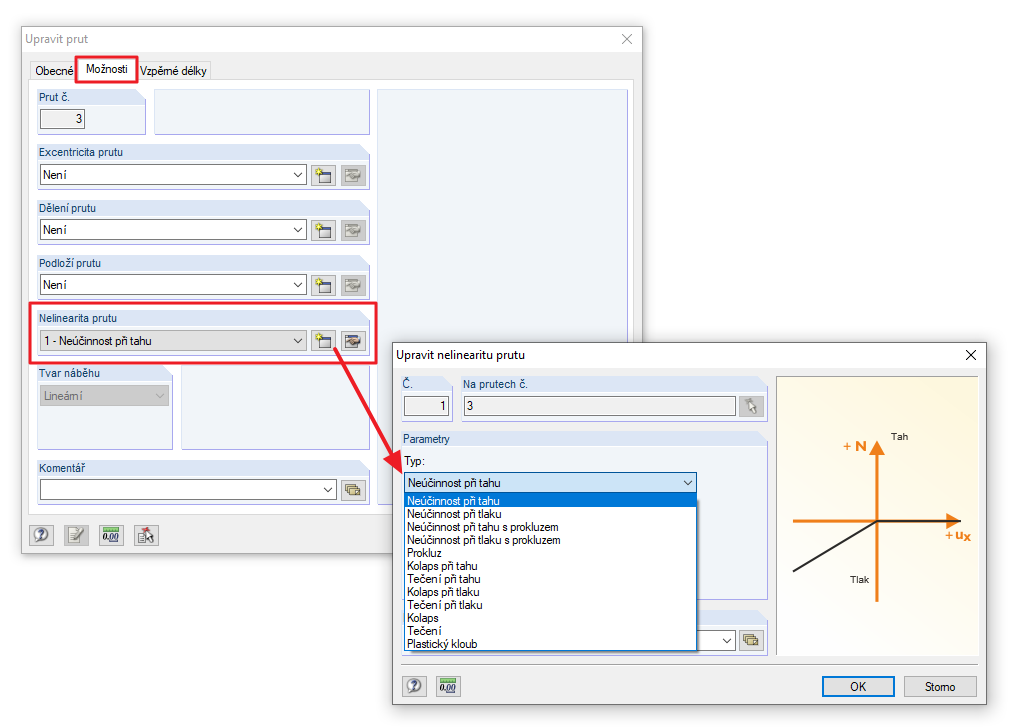
Task: Expand the Dělení prutu dropdown
Action: pos(298,230)
